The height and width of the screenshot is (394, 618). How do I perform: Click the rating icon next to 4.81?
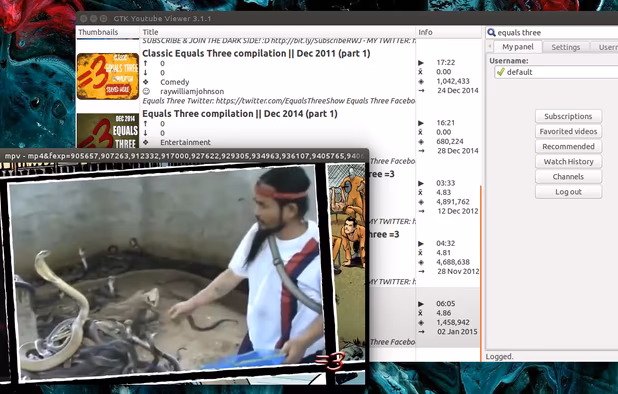(x=421, y=253)
